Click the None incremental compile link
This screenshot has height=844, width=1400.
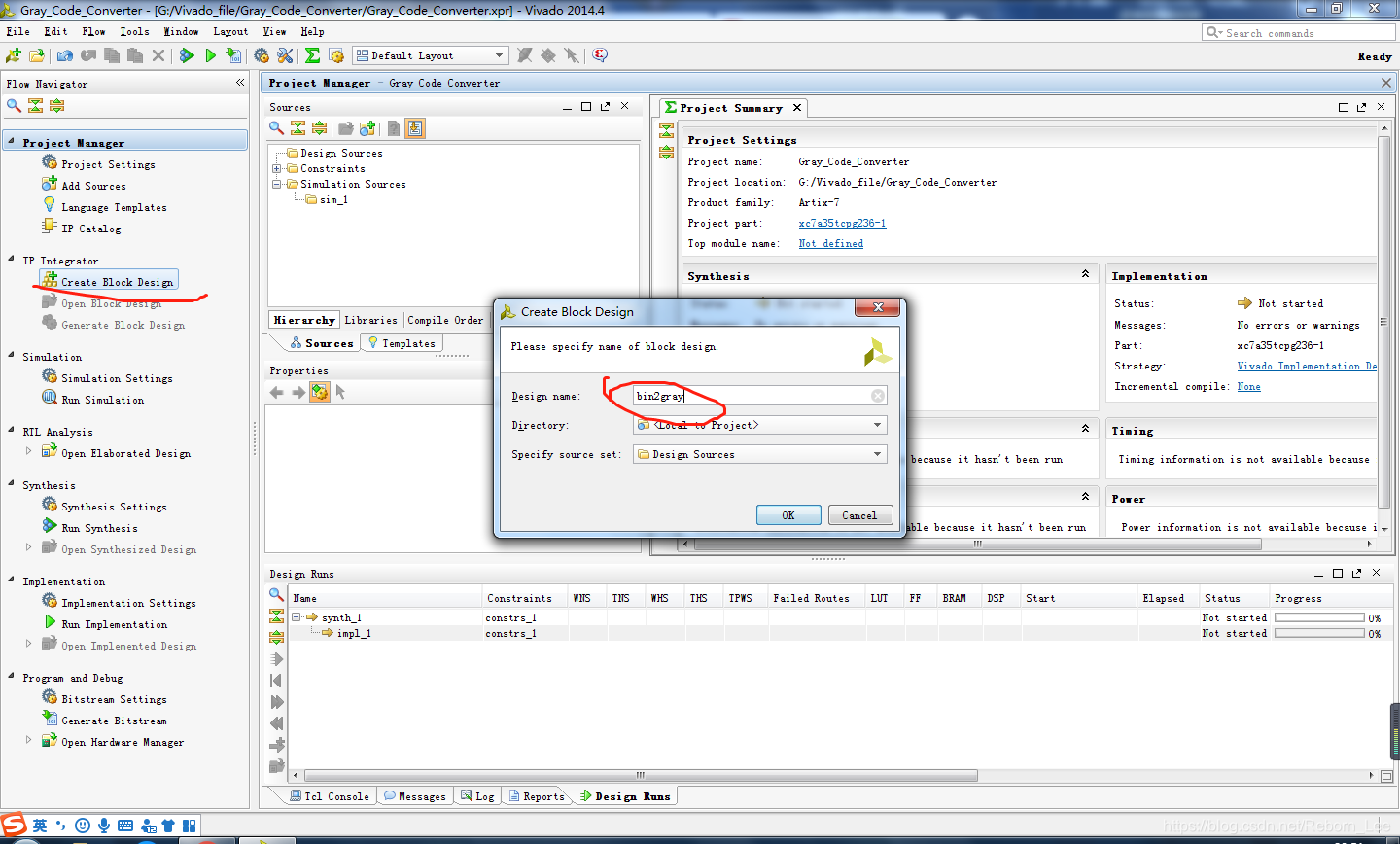coord(1248,386)
